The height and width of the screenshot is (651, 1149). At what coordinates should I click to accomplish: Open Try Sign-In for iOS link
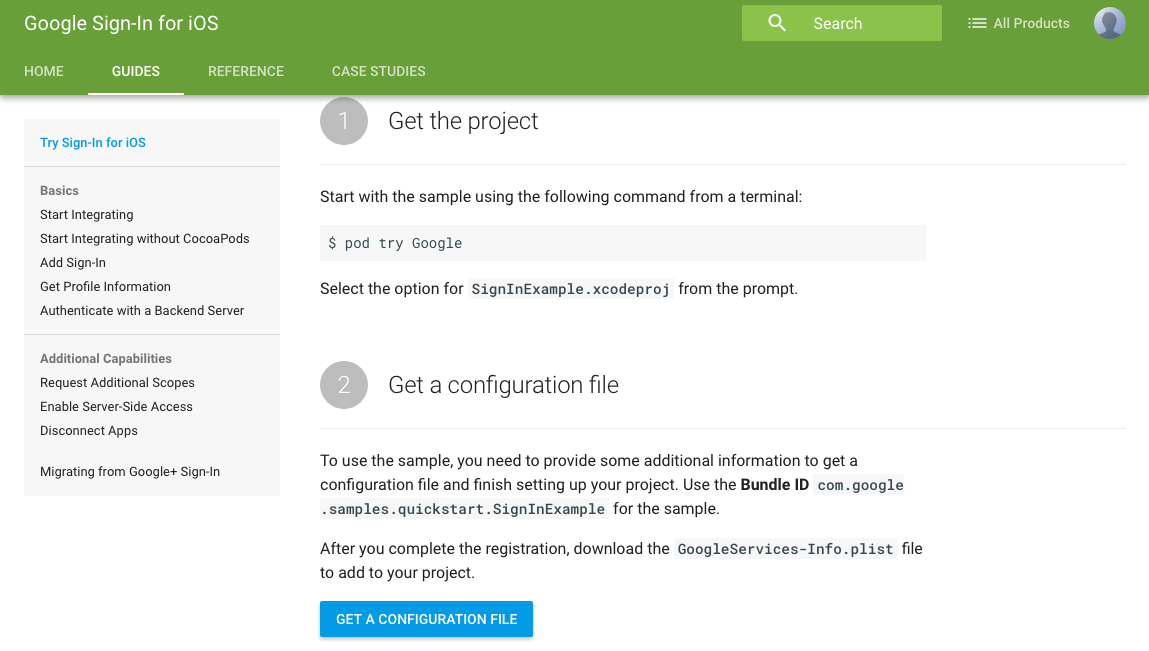pos(93,143)
